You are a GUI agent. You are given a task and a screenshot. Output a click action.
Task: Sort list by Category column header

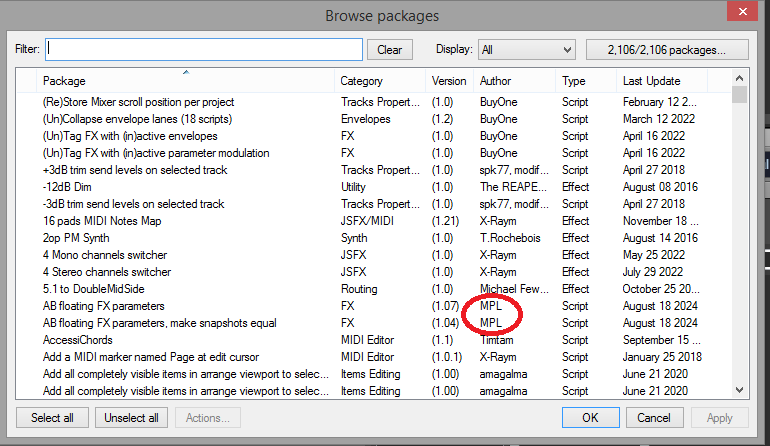point(380,81)
